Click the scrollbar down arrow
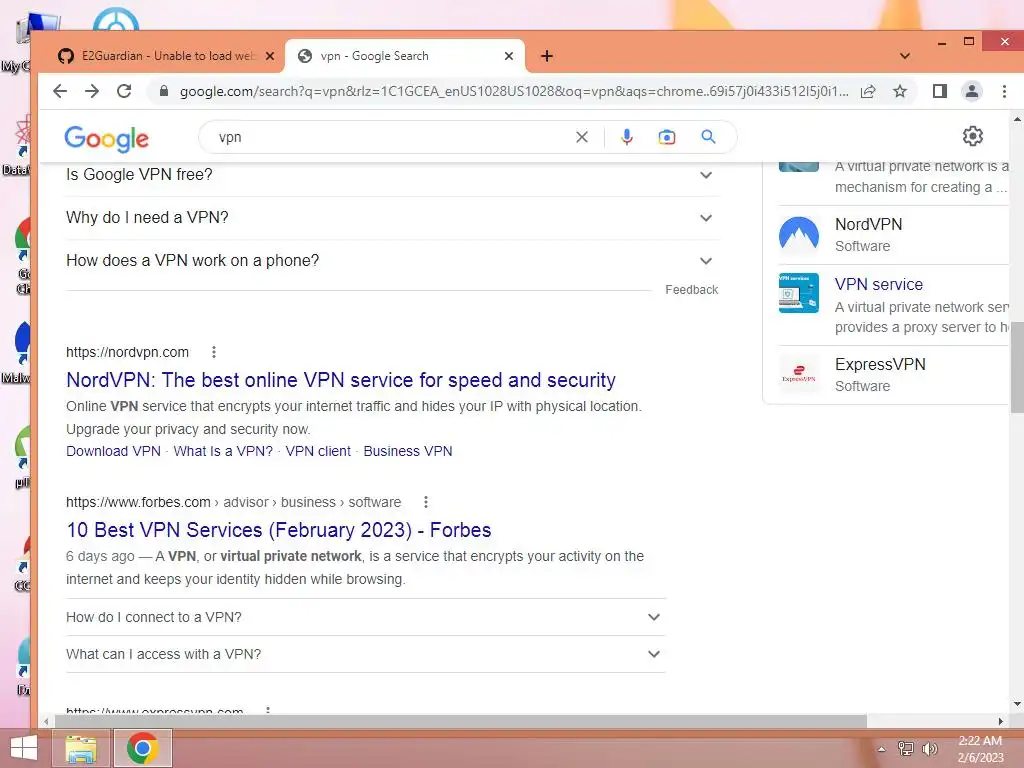Screen dimensions: 1024x768 tap(1017, 704)
